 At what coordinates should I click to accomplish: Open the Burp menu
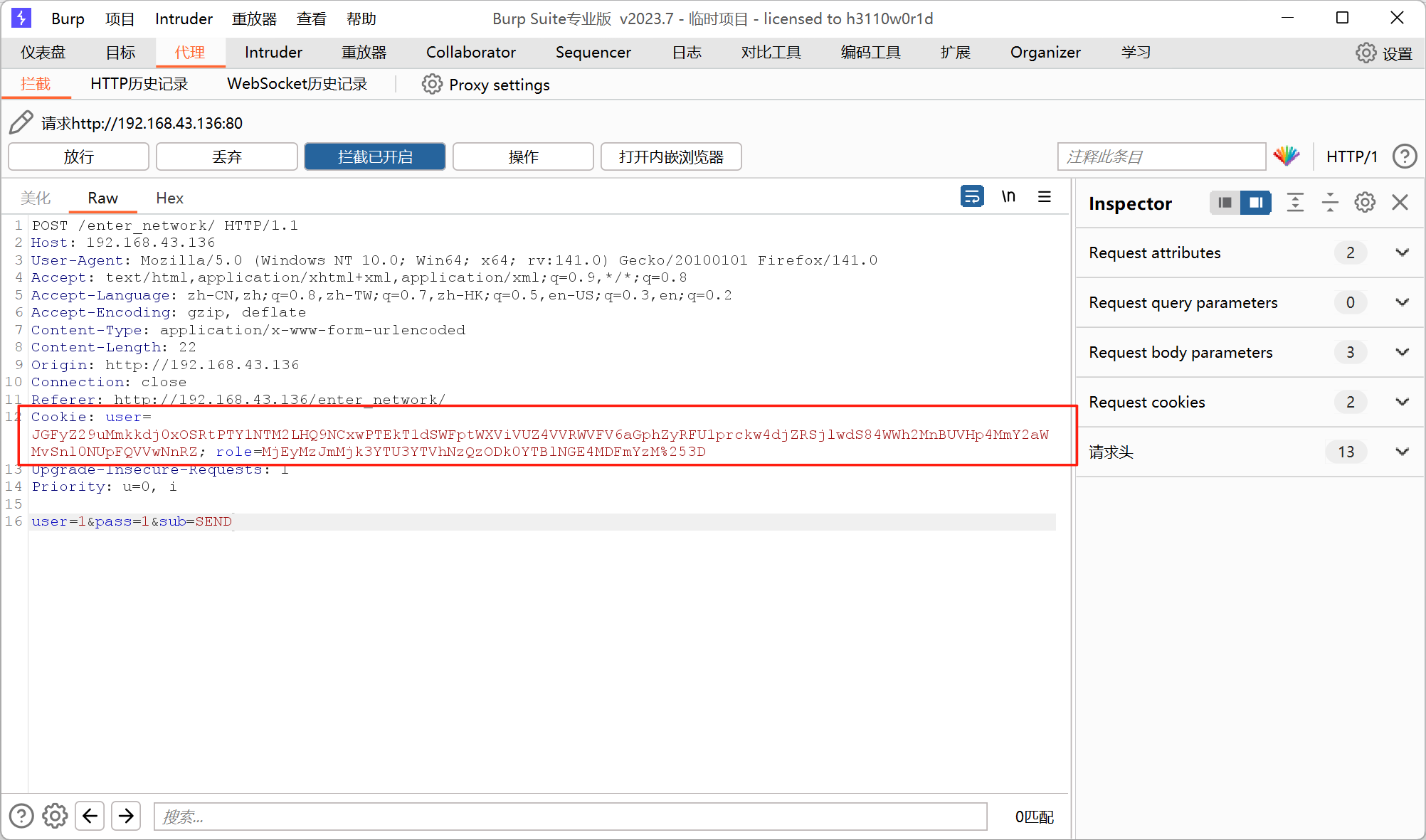point(68,18)
